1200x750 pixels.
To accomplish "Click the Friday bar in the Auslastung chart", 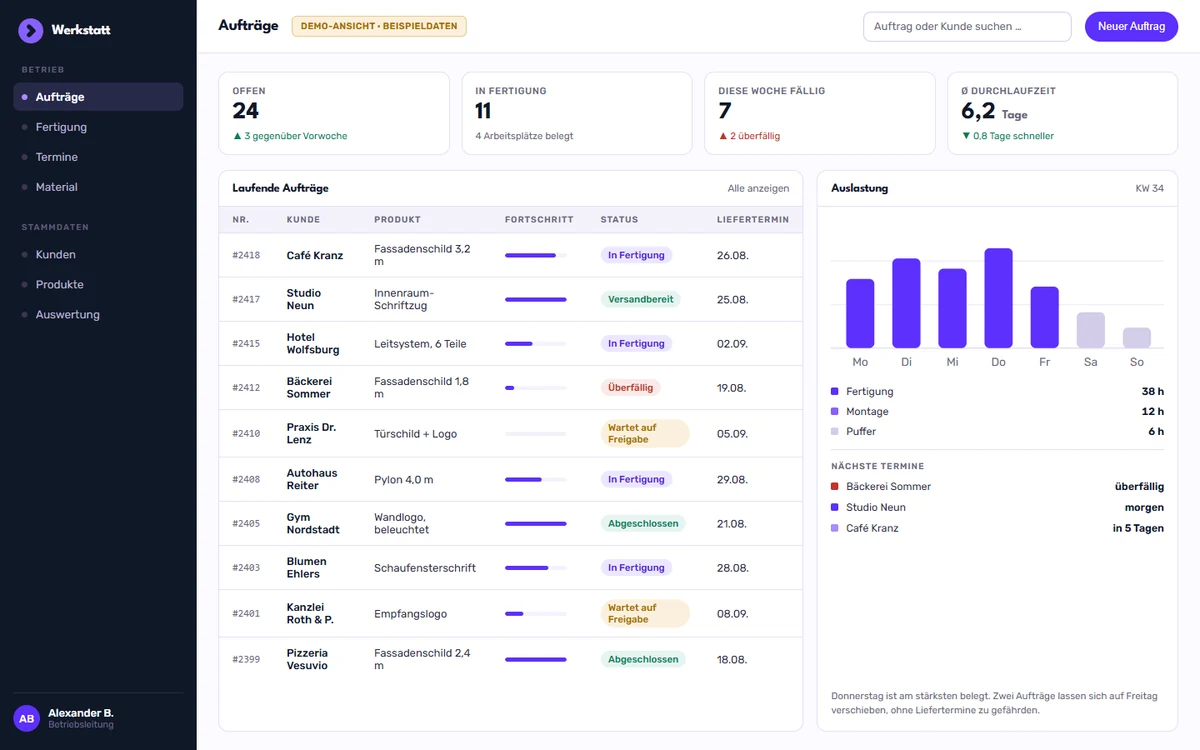I will pos(1044,317).
